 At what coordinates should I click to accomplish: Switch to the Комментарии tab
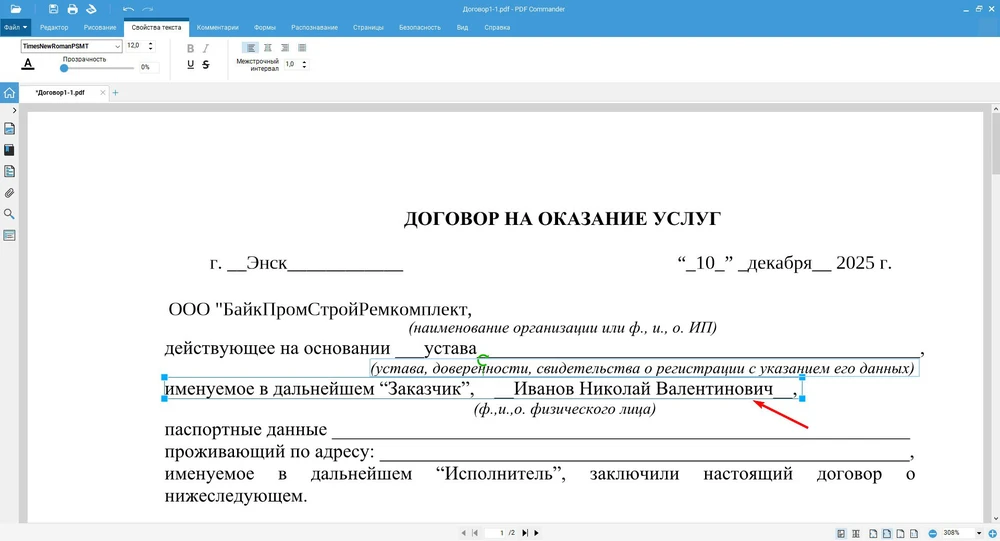click(x=217, y=27)
